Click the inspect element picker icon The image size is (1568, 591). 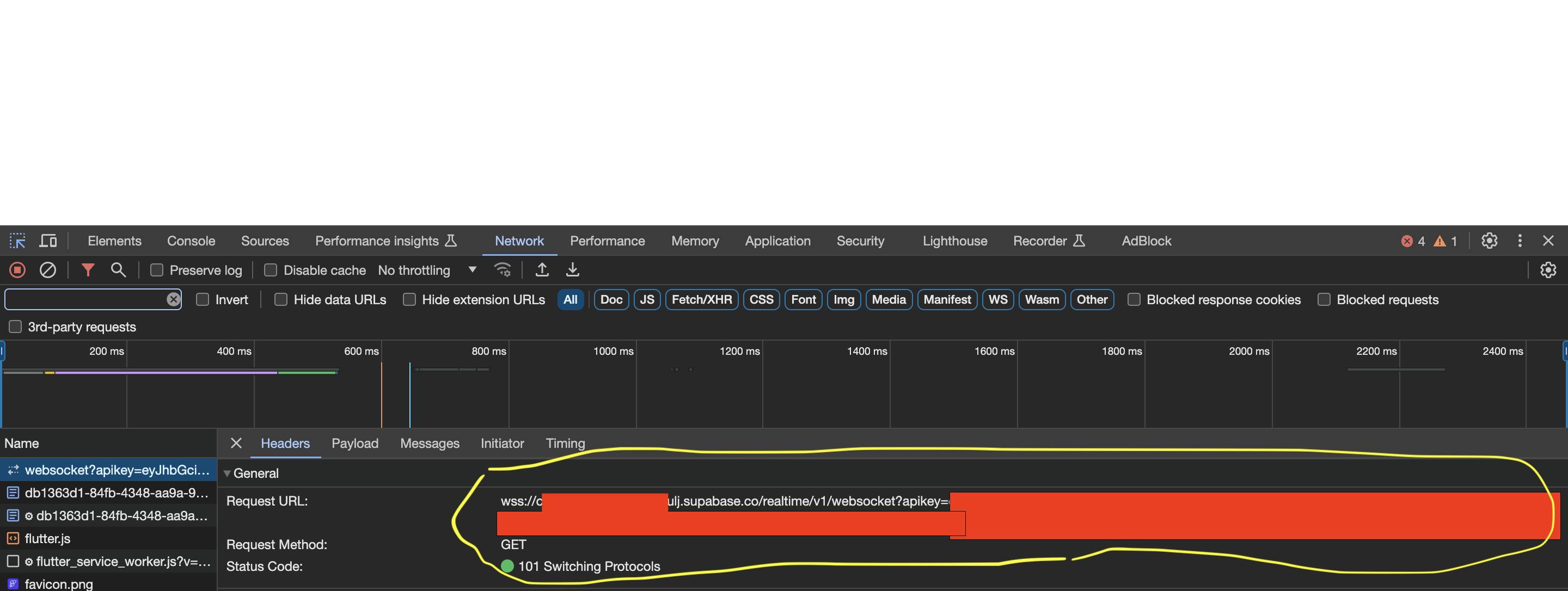coord(17,241)
